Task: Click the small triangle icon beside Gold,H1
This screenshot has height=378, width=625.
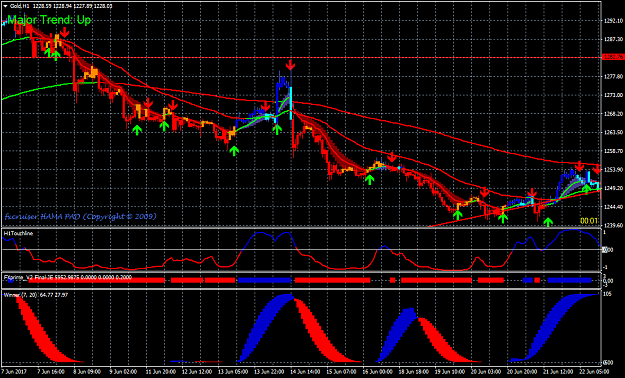Action: (5, 6)
